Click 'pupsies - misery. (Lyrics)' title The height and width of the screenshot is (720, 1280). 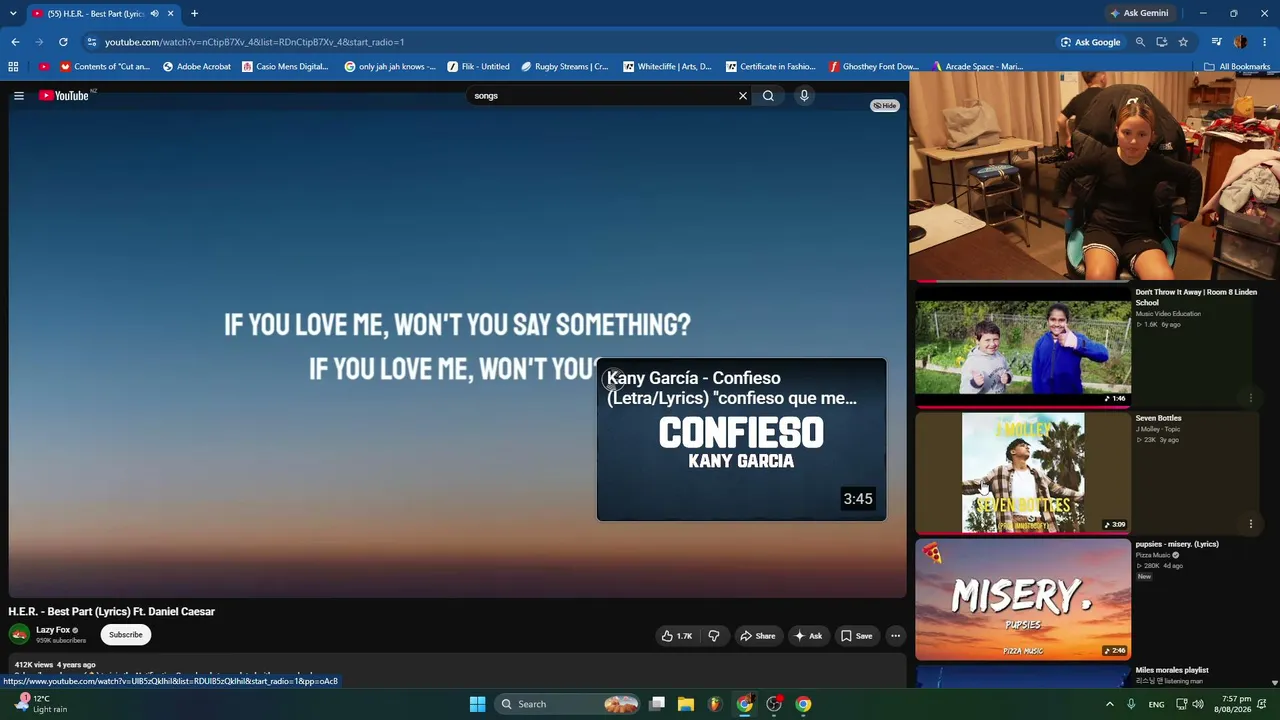tap(1177, 544)
